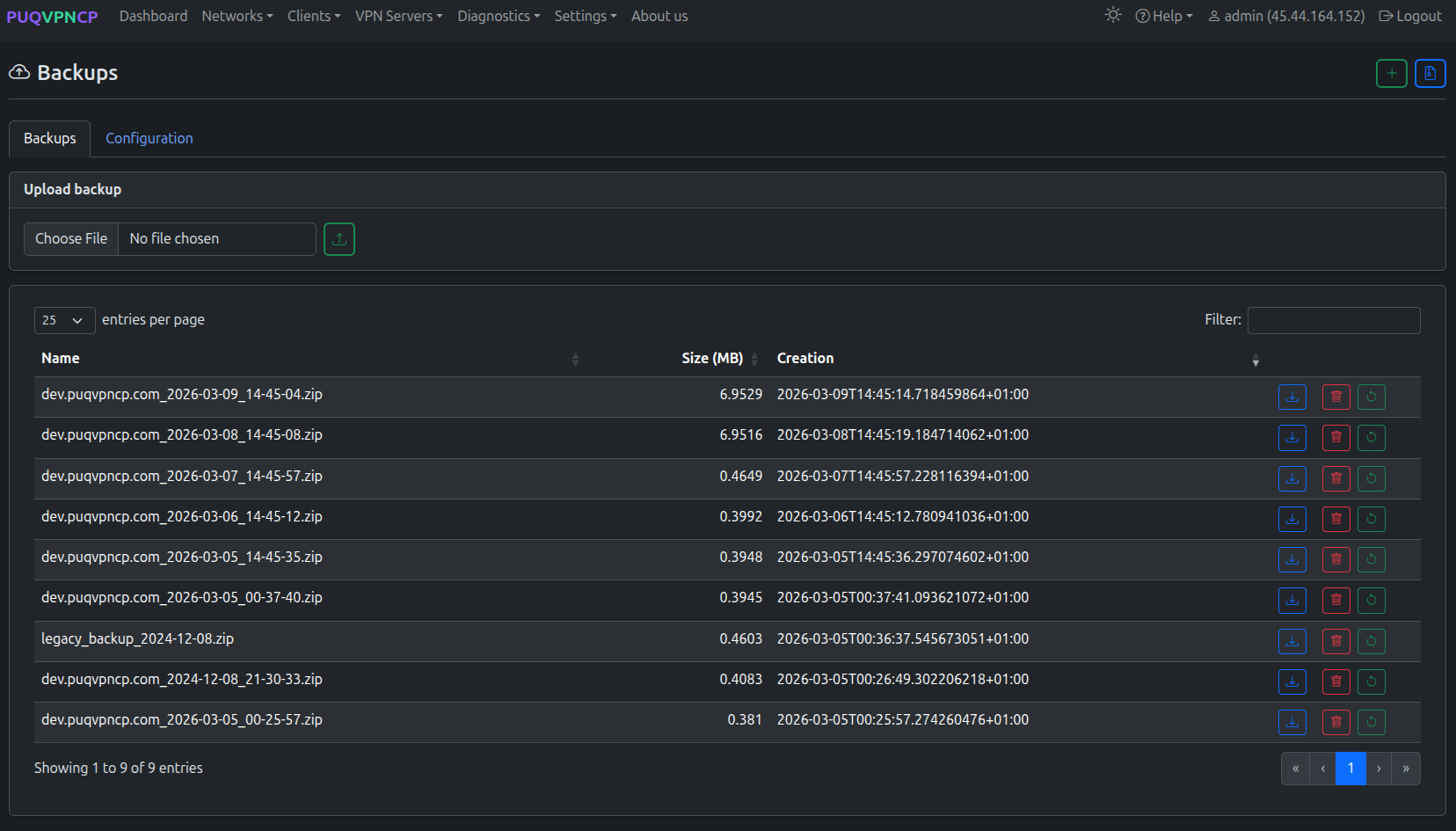This screenshot has width=1456, height=831.
Task: Click the 'Showing 1 to 9 of 9 entries' text
Action: 119,768
